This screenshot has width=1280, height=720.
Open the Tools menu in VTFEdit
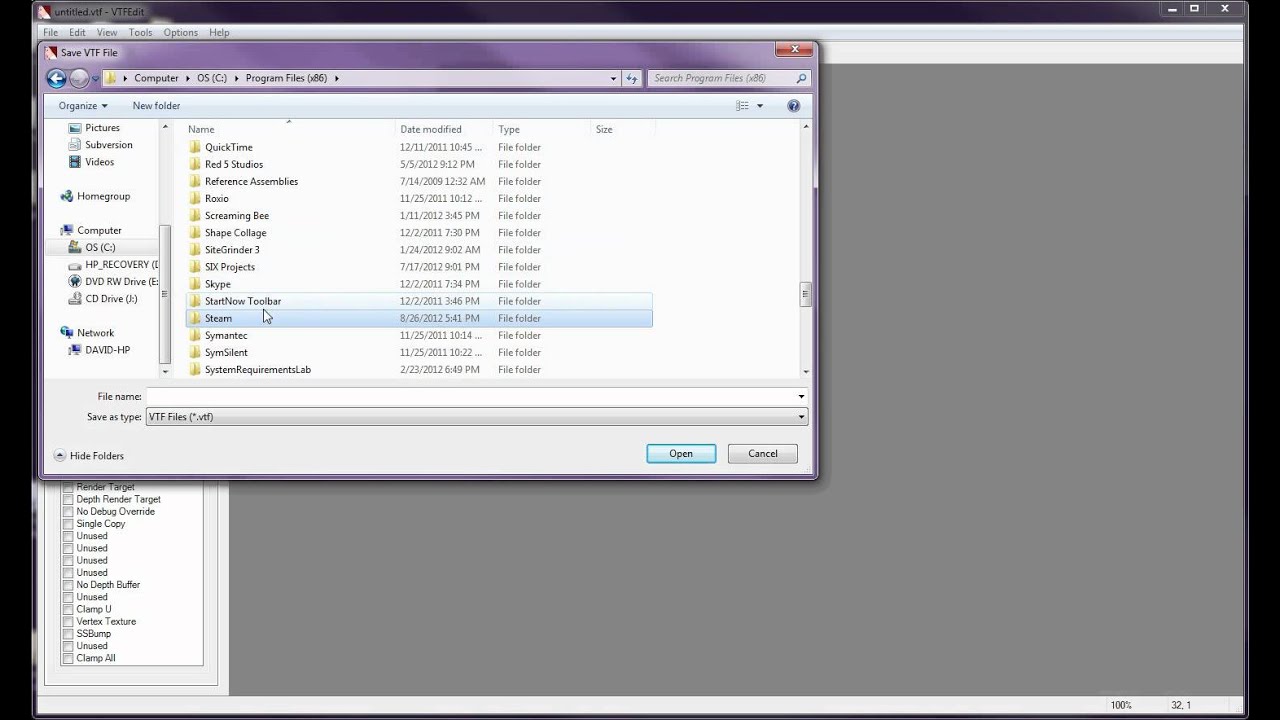tap(140, 32)
